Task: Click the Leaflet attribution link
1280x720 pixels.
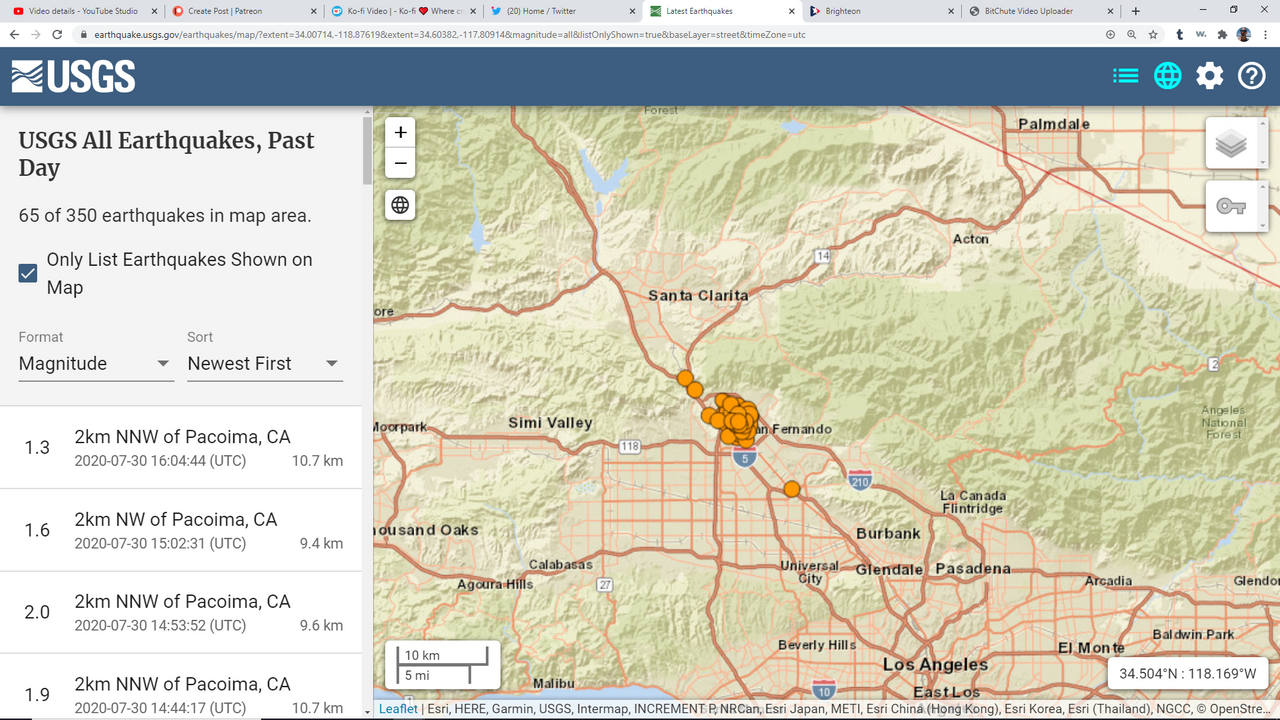Action: (398, 709)
